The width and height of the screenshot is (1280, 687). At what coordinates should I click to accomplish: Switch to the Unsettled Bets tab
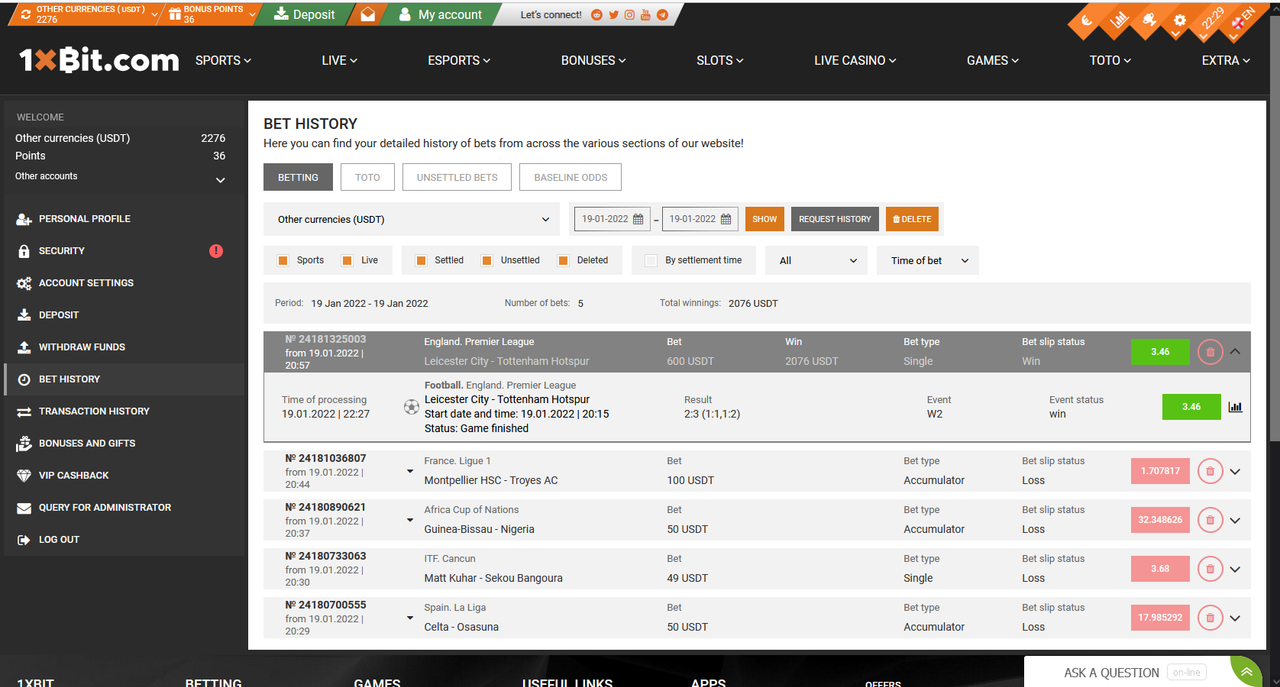457,177
